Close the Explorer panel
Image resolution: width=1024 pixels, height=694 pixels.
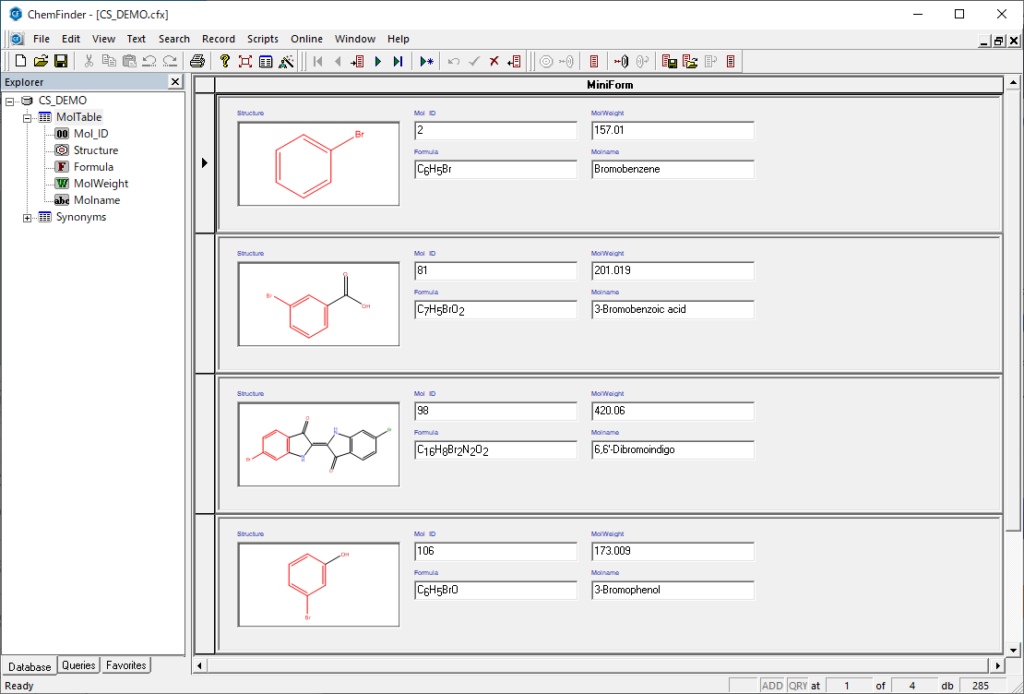pos(175,82)
